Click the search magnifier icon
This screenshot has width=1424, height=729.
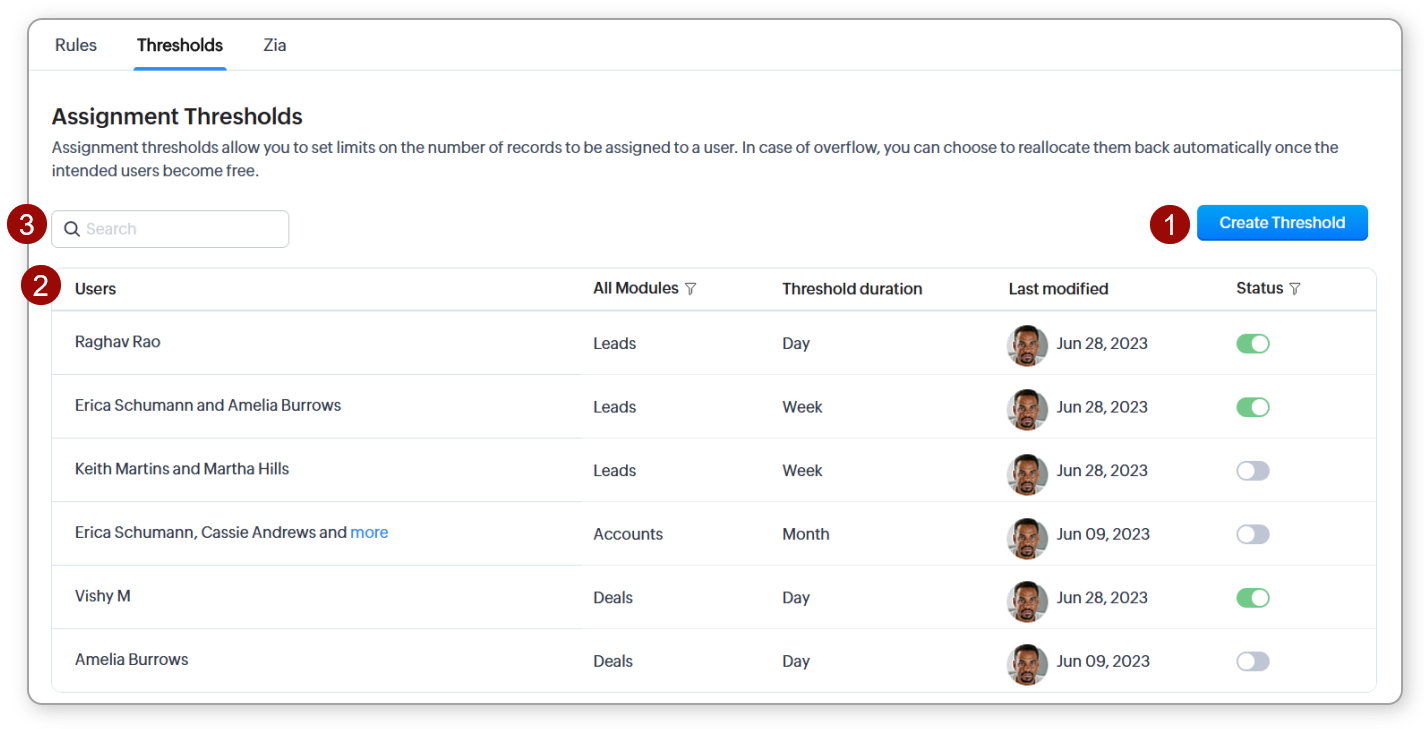tap(72, 229)
